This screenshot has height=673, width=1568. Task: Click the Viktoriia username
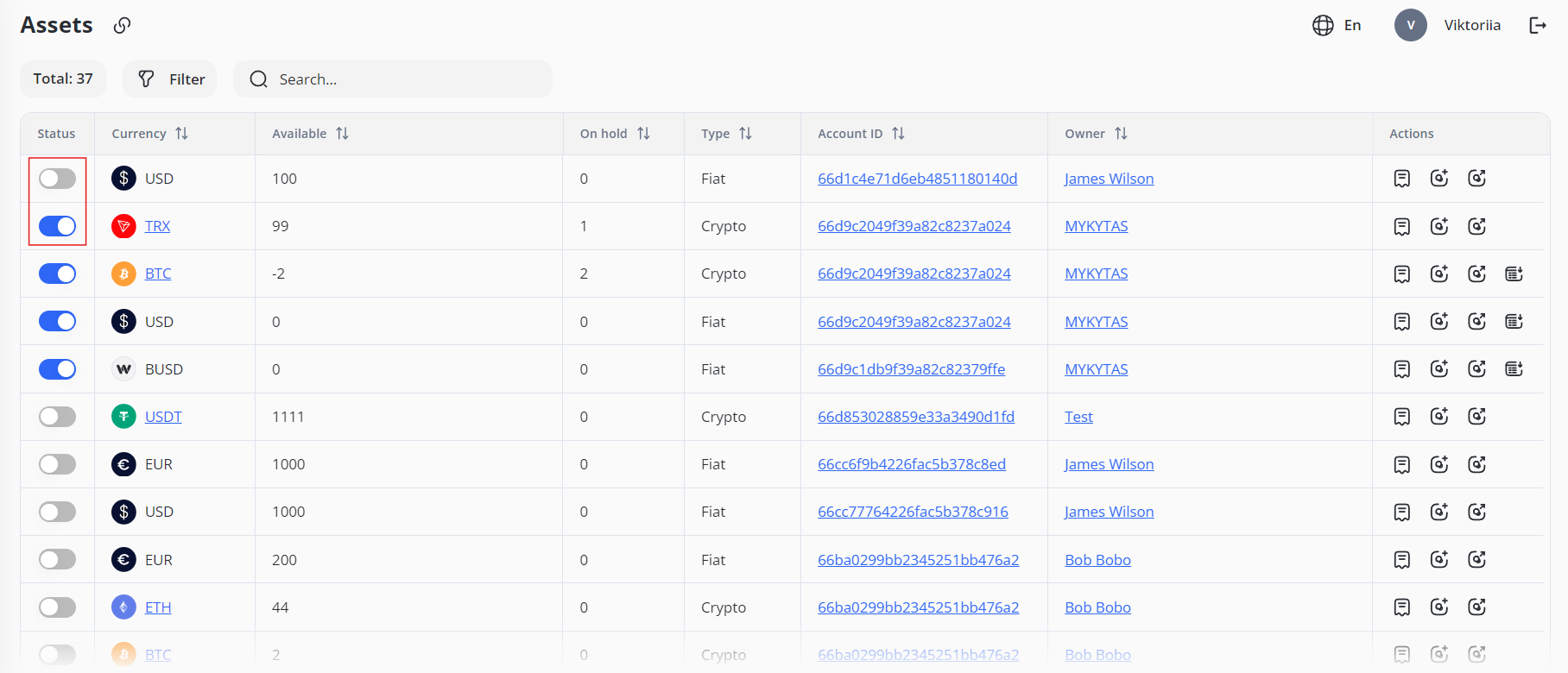pyautogui.click(x=1472, y=25)
